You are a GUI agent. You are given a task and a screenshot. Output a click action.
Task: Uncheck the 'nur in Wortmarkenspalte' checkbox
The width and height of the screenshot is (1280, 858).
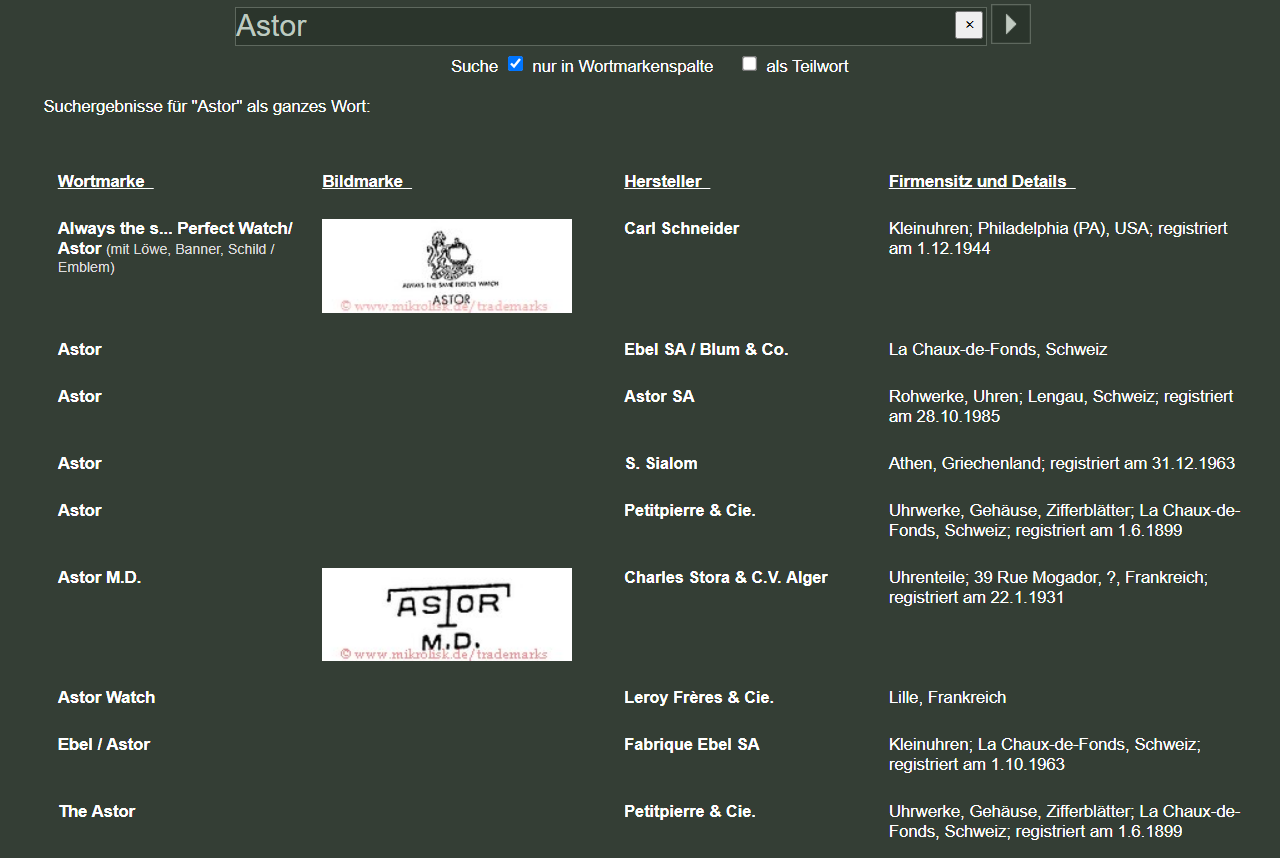pyautogui.click(x=516, y=64)
